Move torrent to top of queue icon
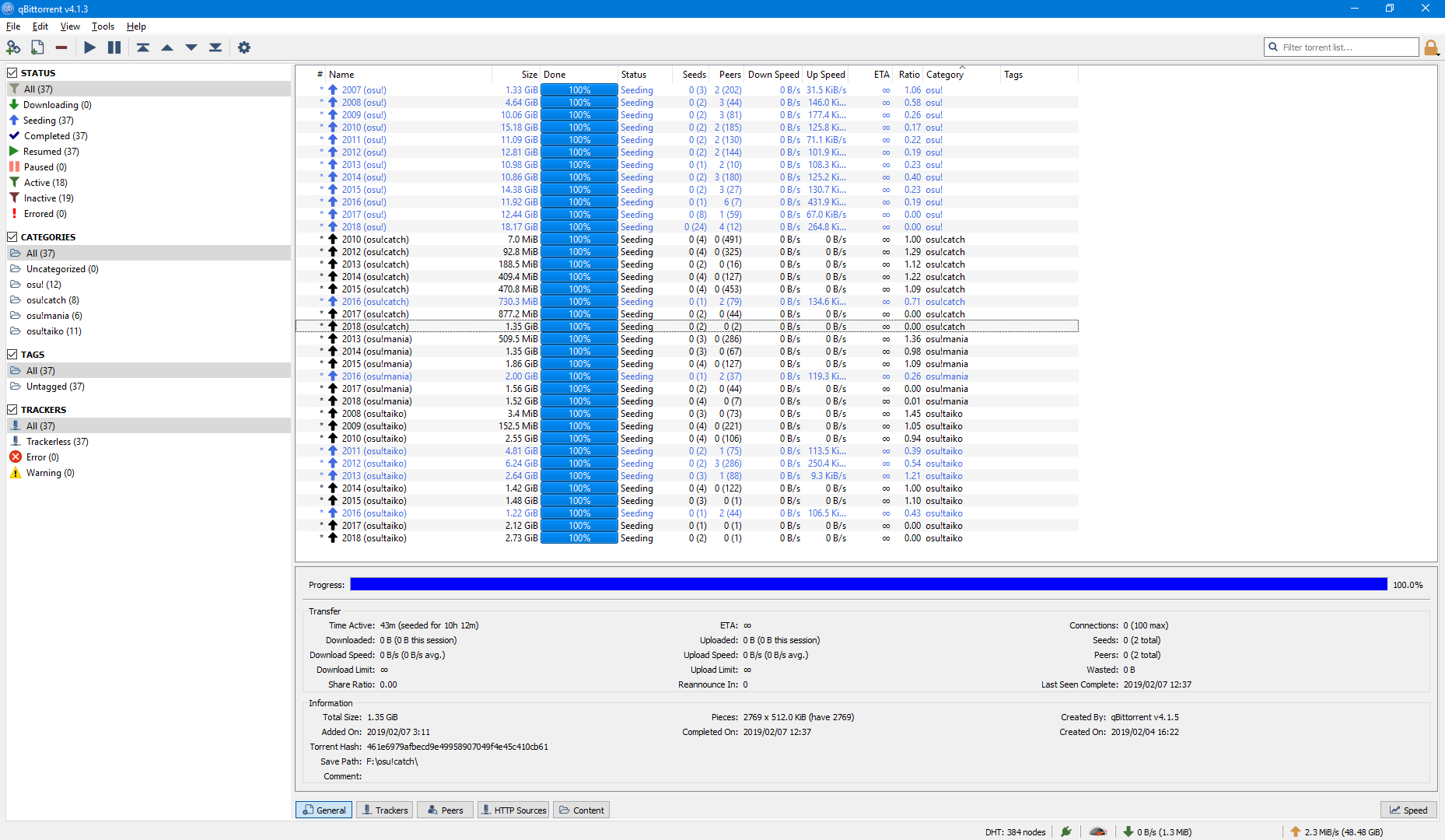 click(x=143, y=47)
